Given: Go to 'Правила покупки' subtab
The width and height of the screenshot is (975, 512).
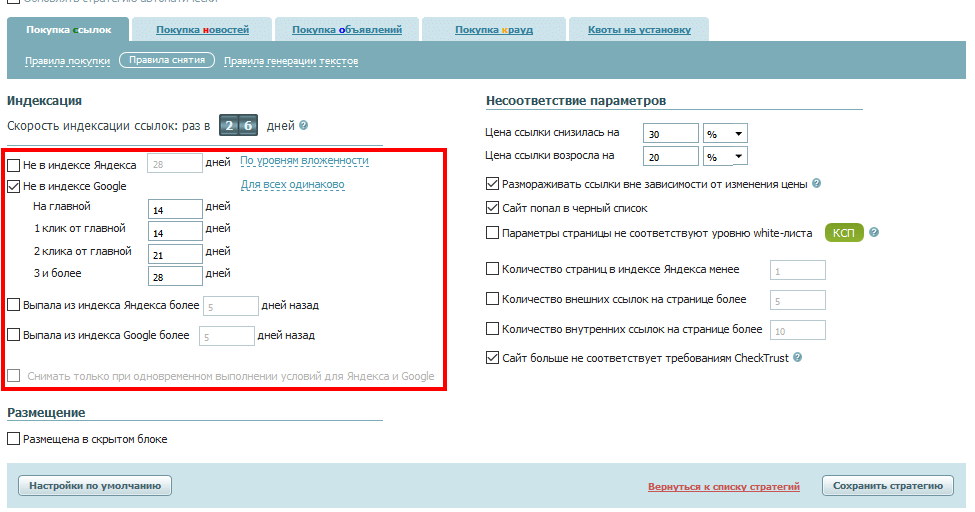Looking at the screenshot, I should (x=67, y=61).
